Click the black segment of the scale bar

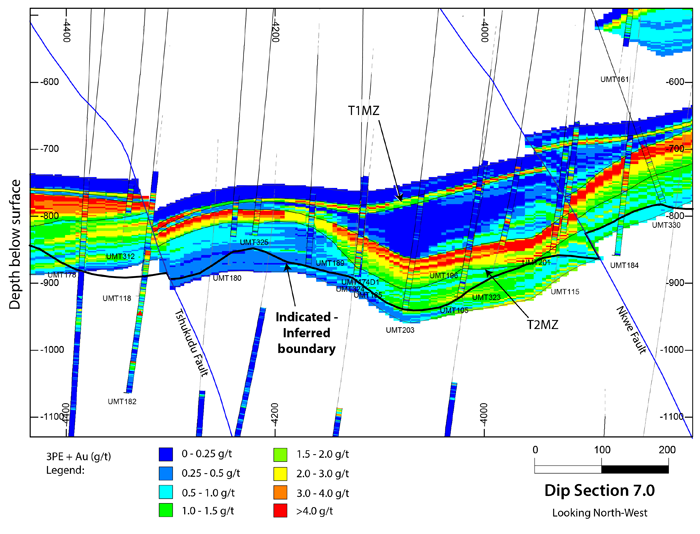pos(634,468)
